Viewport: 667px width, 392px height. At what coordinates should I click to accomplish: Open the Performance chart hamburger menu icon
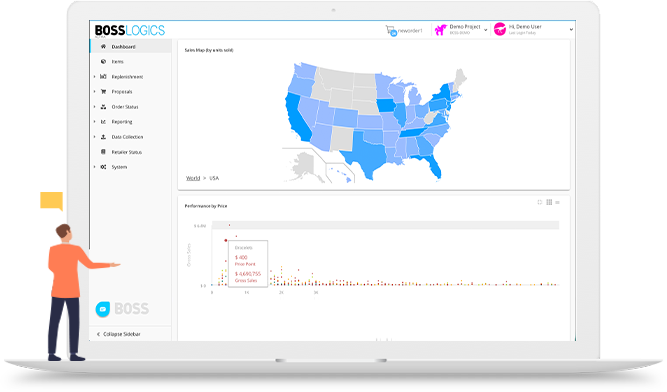(557, 202)
